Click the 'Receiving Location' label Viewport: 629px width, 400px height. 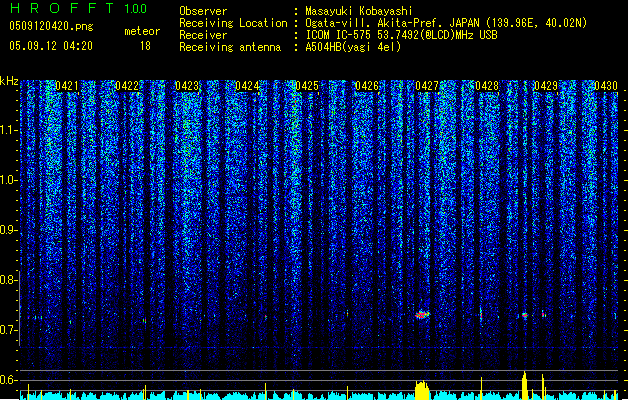[x=233, y=23]
